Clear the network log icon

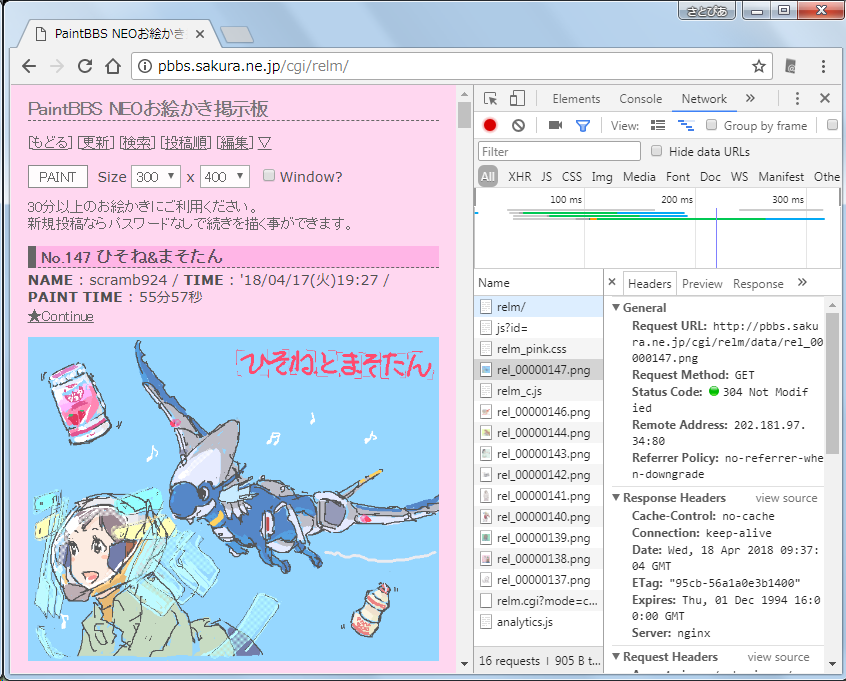click(518, 125)
